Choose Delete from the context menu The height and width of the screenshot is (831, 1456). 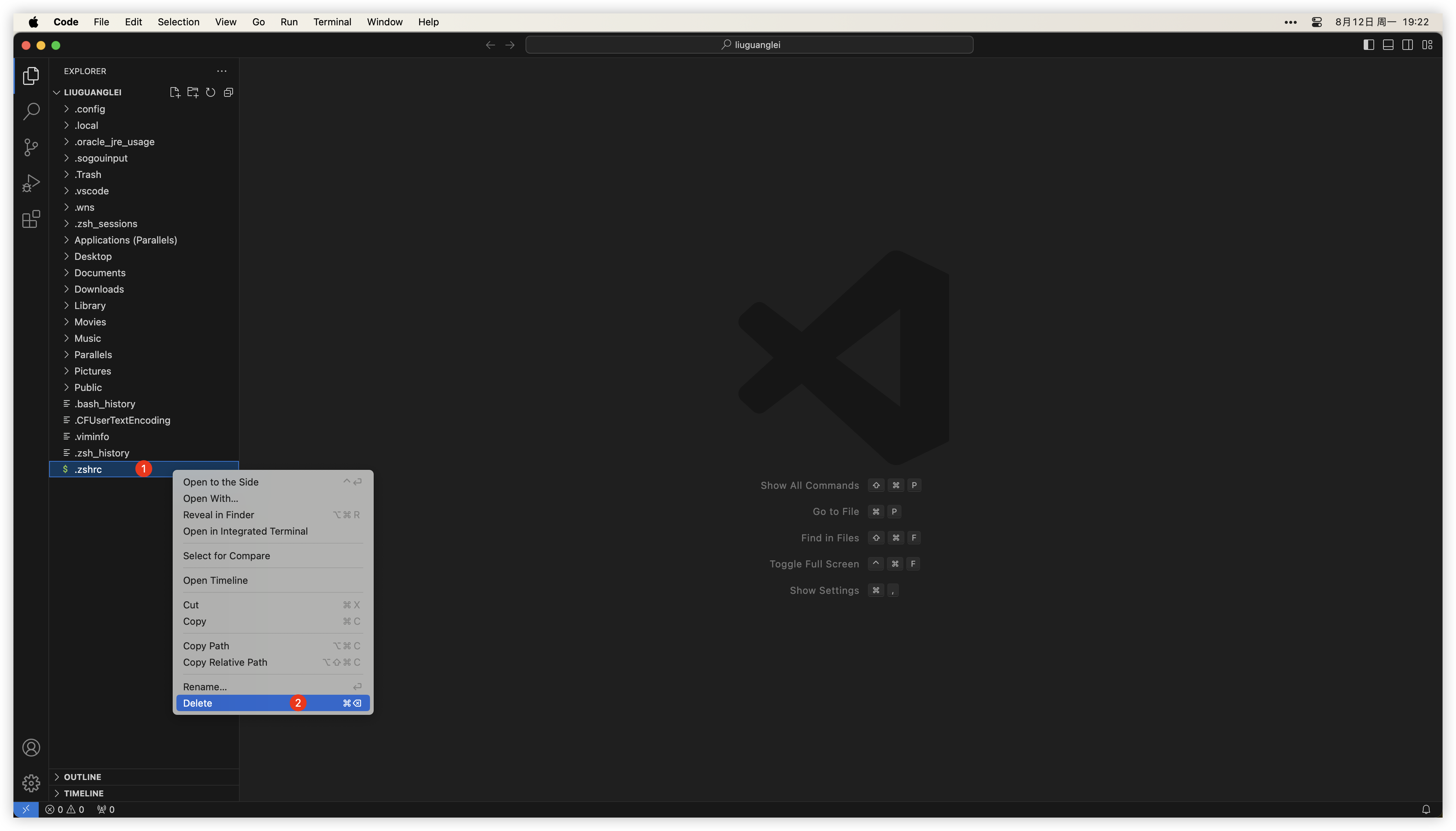pos(197,703)
